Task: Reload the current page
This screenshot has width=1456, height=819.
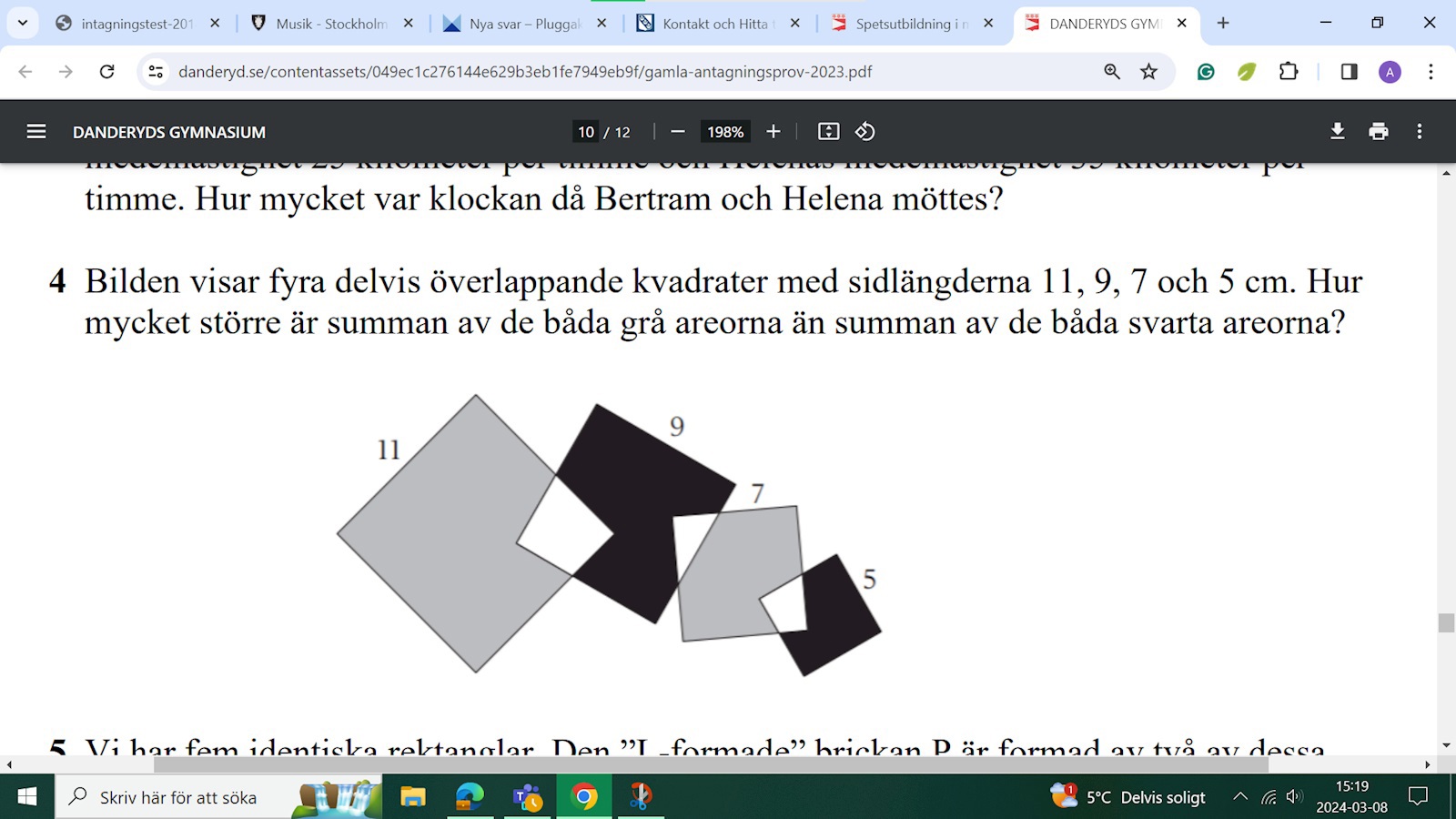Action: coord(106,72)
